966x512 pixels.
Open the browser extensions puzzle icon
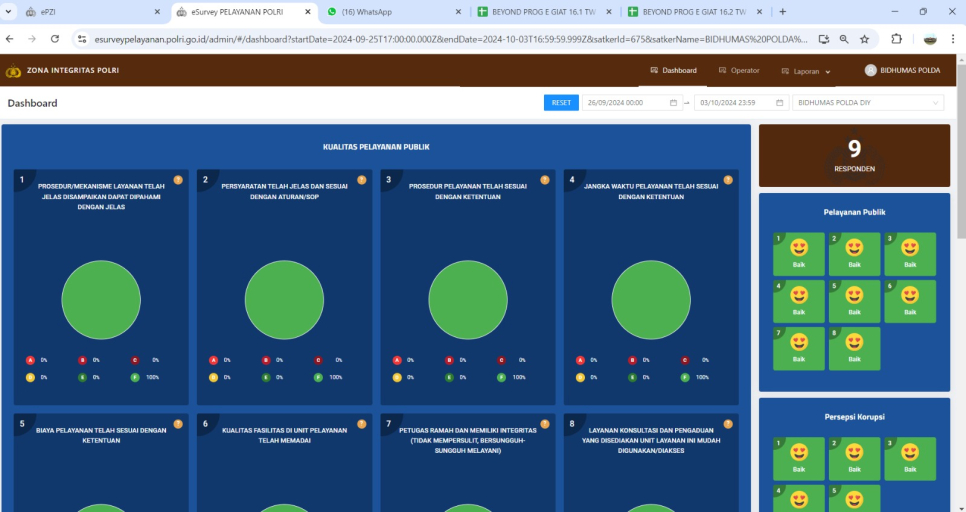[896, 39]
